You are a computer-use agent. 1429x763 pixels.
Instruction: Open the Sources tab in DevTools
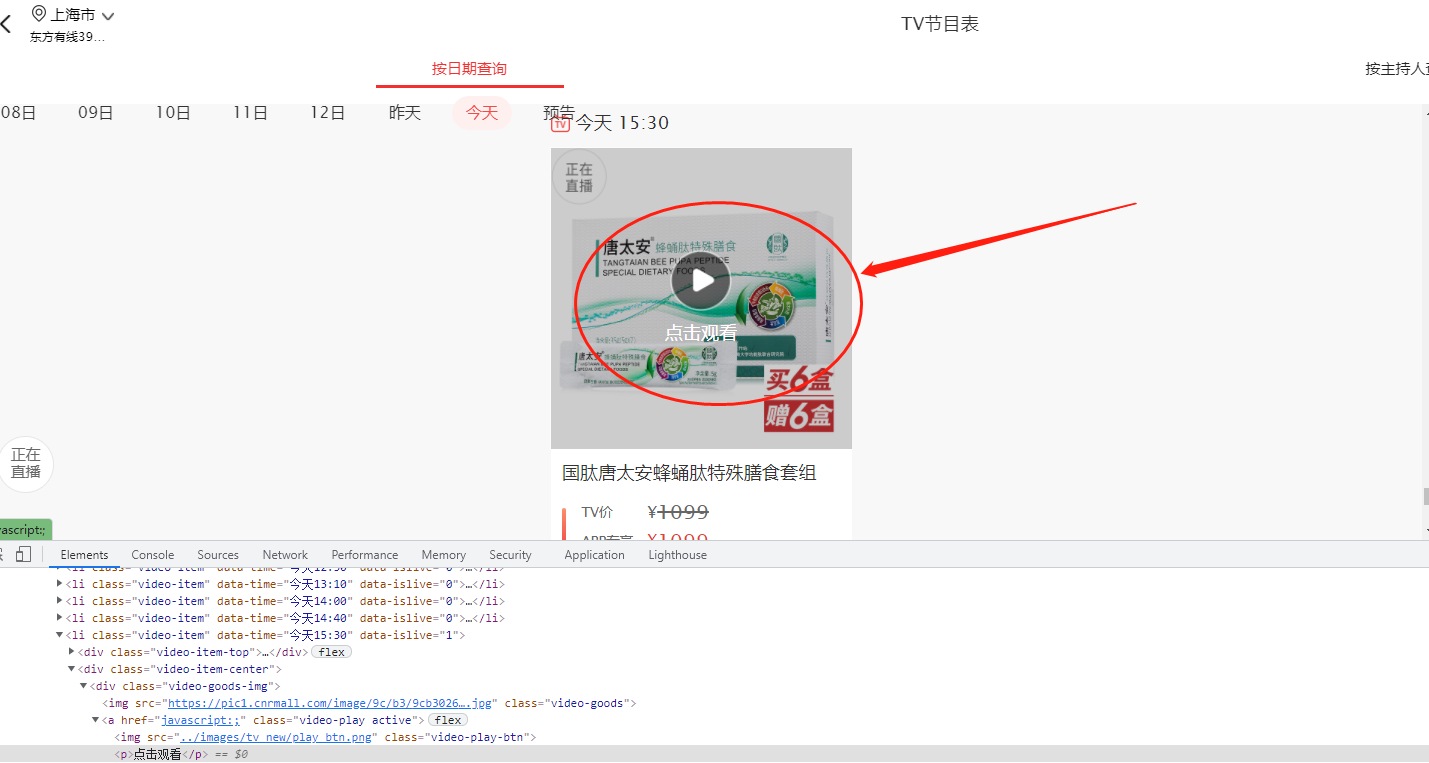pyautogui.click(x=218, y=555)
